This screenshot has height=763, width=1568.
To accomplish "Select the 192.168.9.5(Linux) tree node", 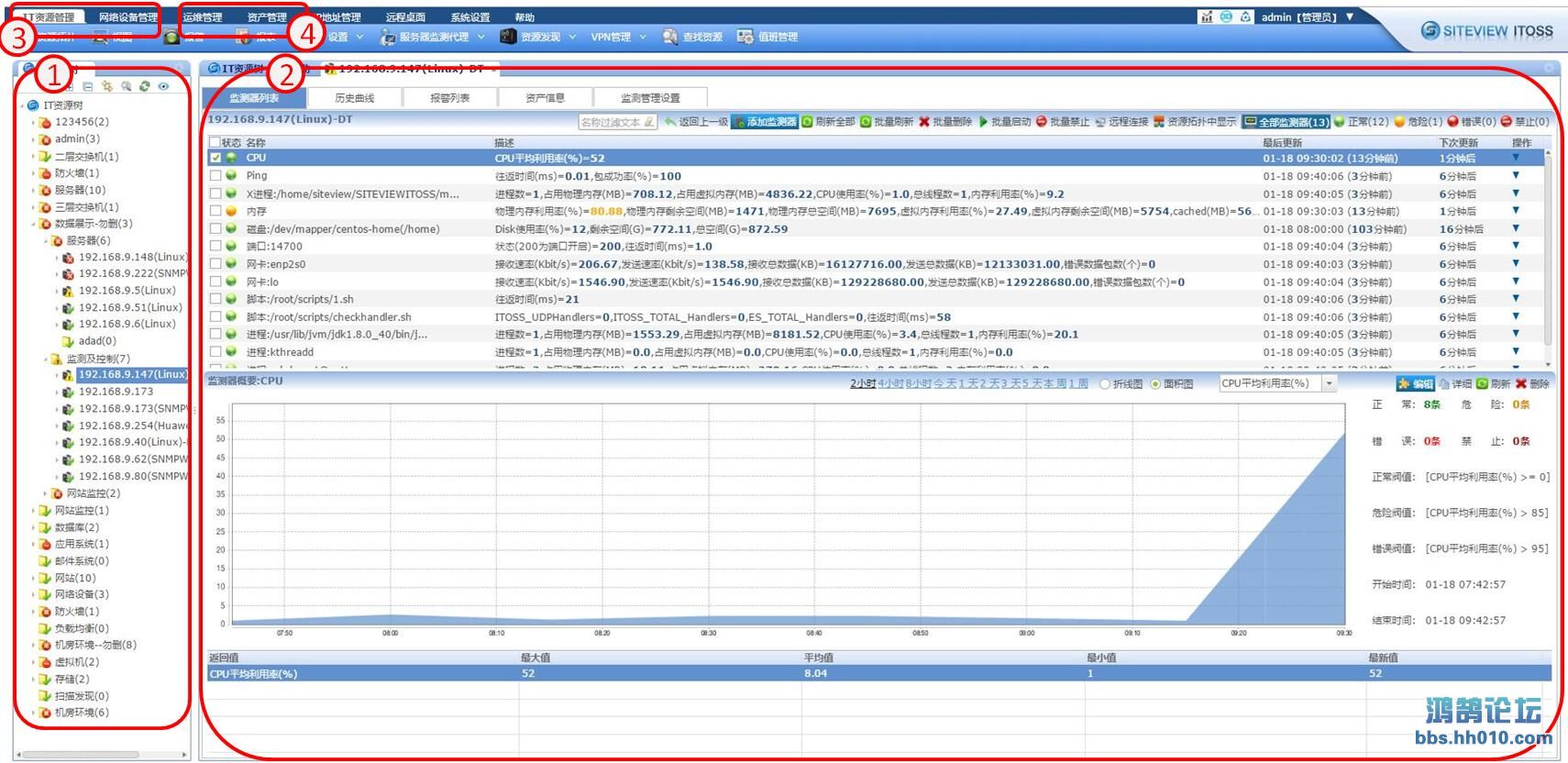I will tap(127, 290).
